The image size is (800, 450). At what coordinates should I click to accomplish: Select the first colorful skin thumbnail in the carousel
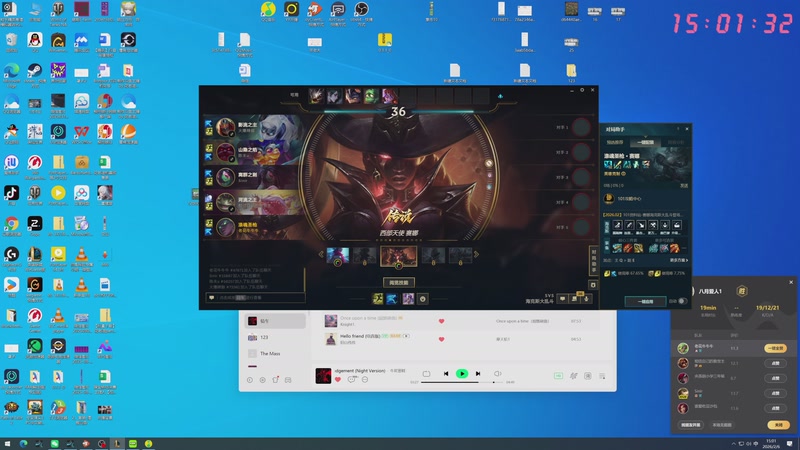click(x=338, y=256)
